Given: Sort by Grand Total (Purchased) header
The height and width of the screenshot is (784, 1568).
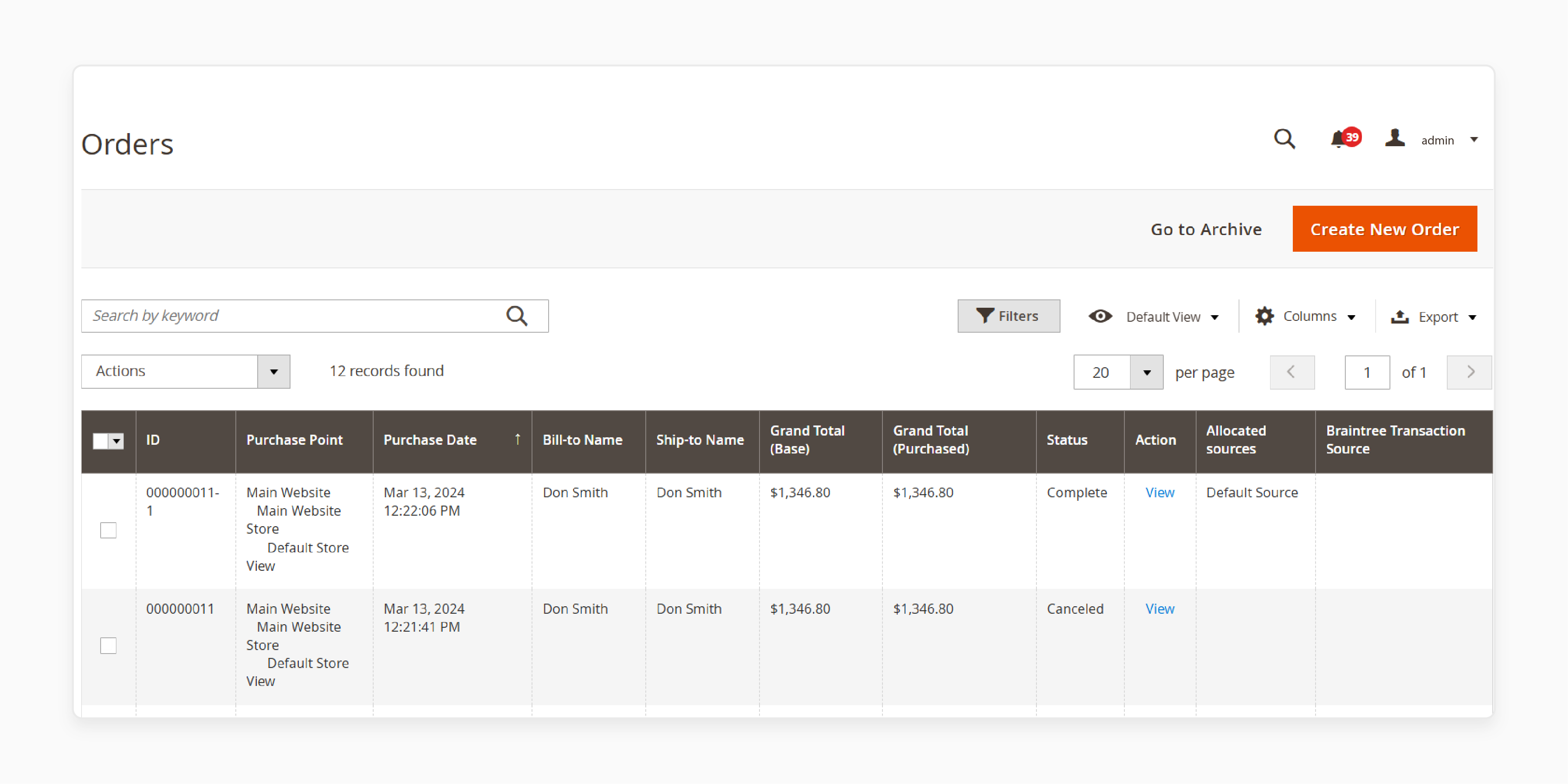Looking at the screenshot, I should click(x=959, y=441).
